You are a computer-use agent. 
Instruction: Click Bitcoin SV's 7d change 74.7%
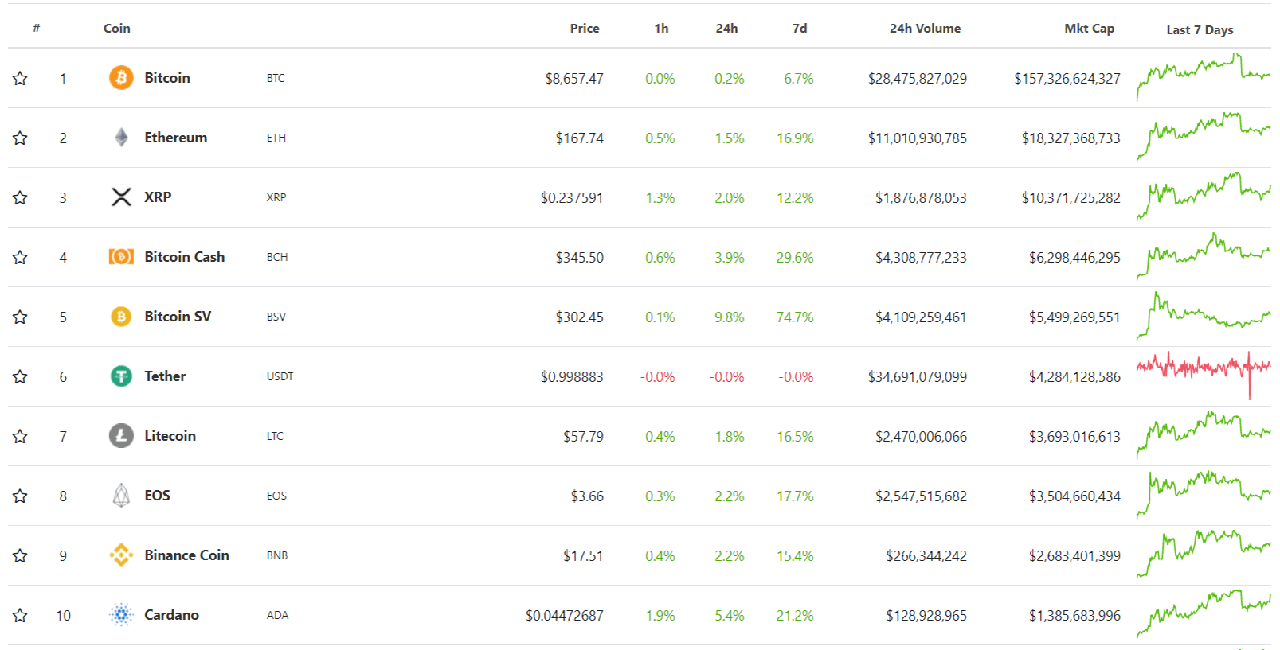tap(795, 317)
